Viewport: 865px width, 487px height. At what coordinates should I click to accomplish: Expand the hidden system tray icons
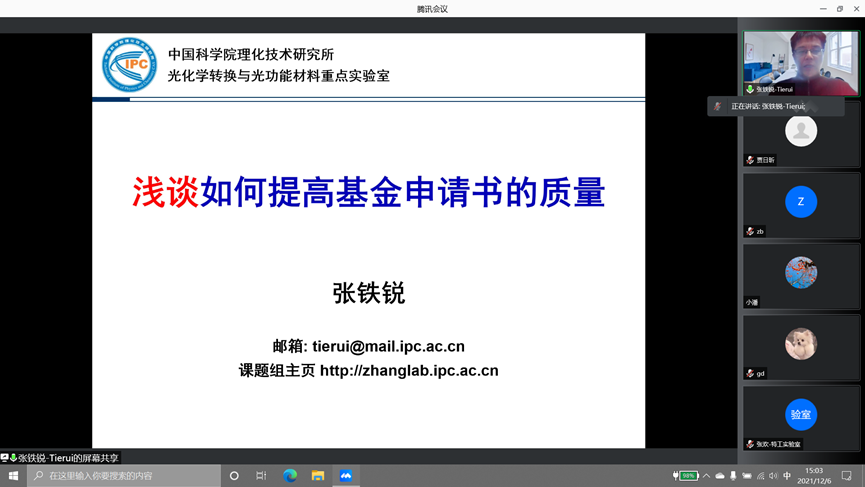706,476
